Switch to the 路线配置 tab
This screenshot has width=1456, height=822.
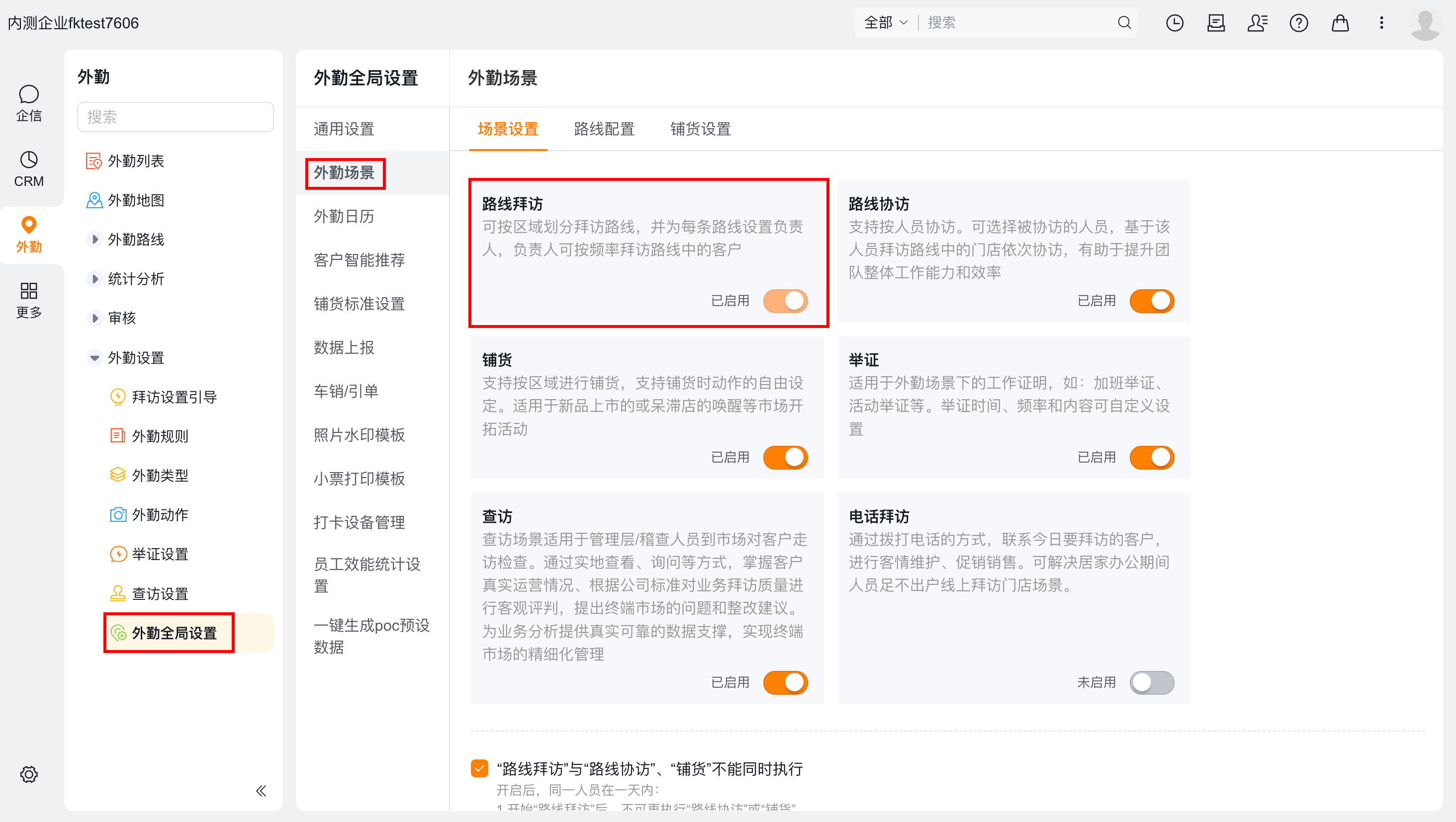[x=604, y=129]
